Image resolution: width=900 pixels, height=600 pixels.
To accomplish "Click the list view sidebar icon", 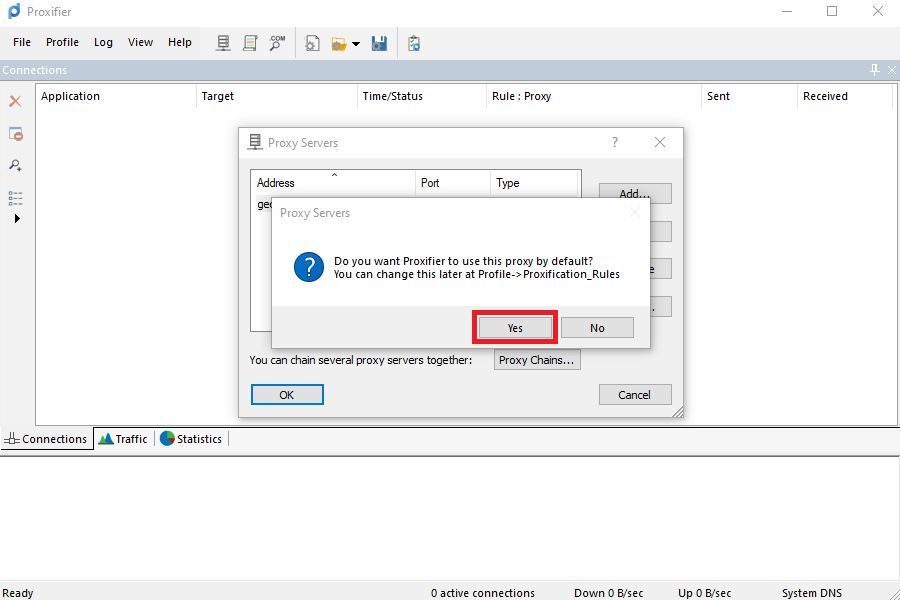I will coord(15,198).
